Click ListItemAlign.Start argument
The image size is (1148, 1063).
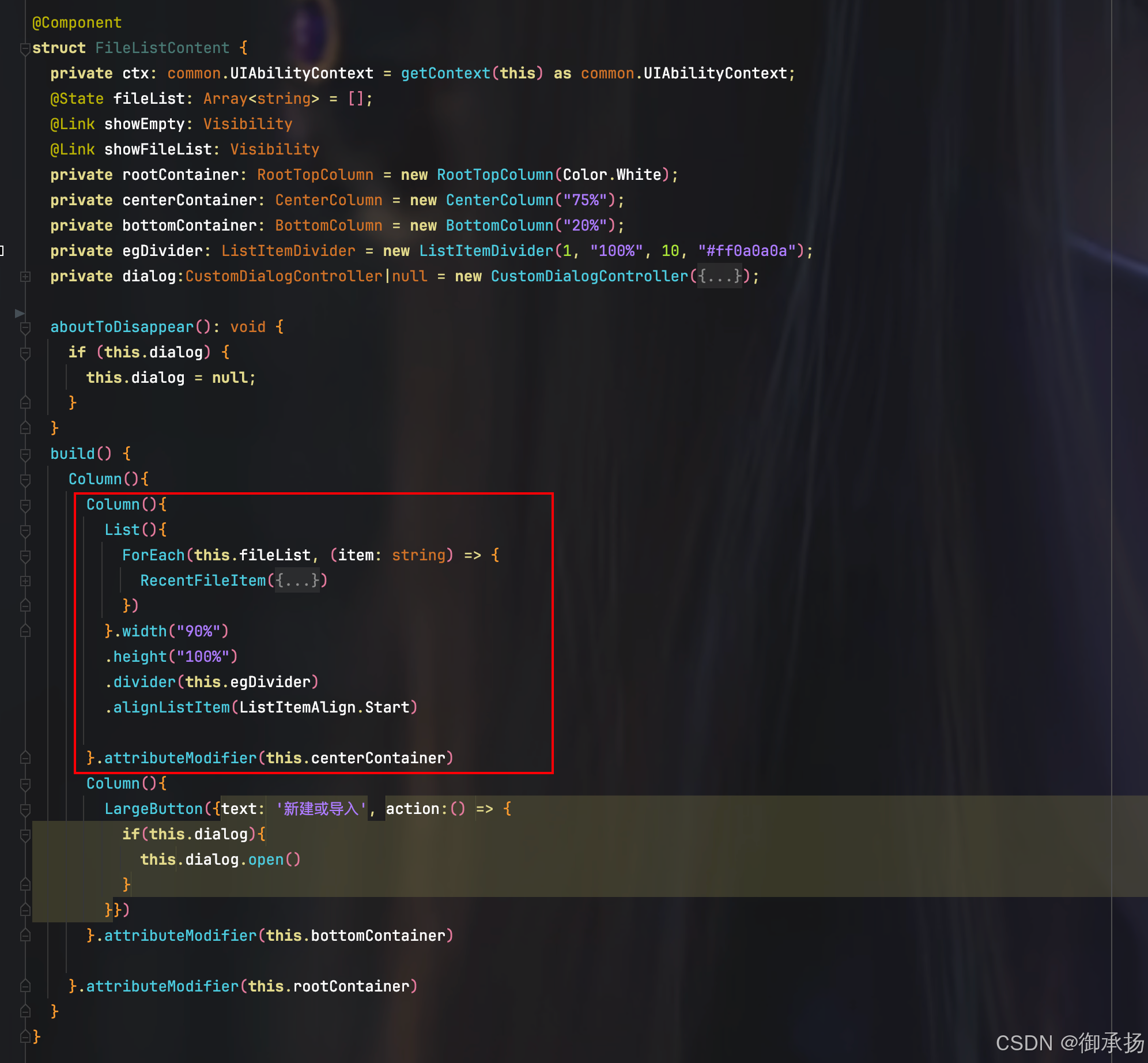coord(324,707)
